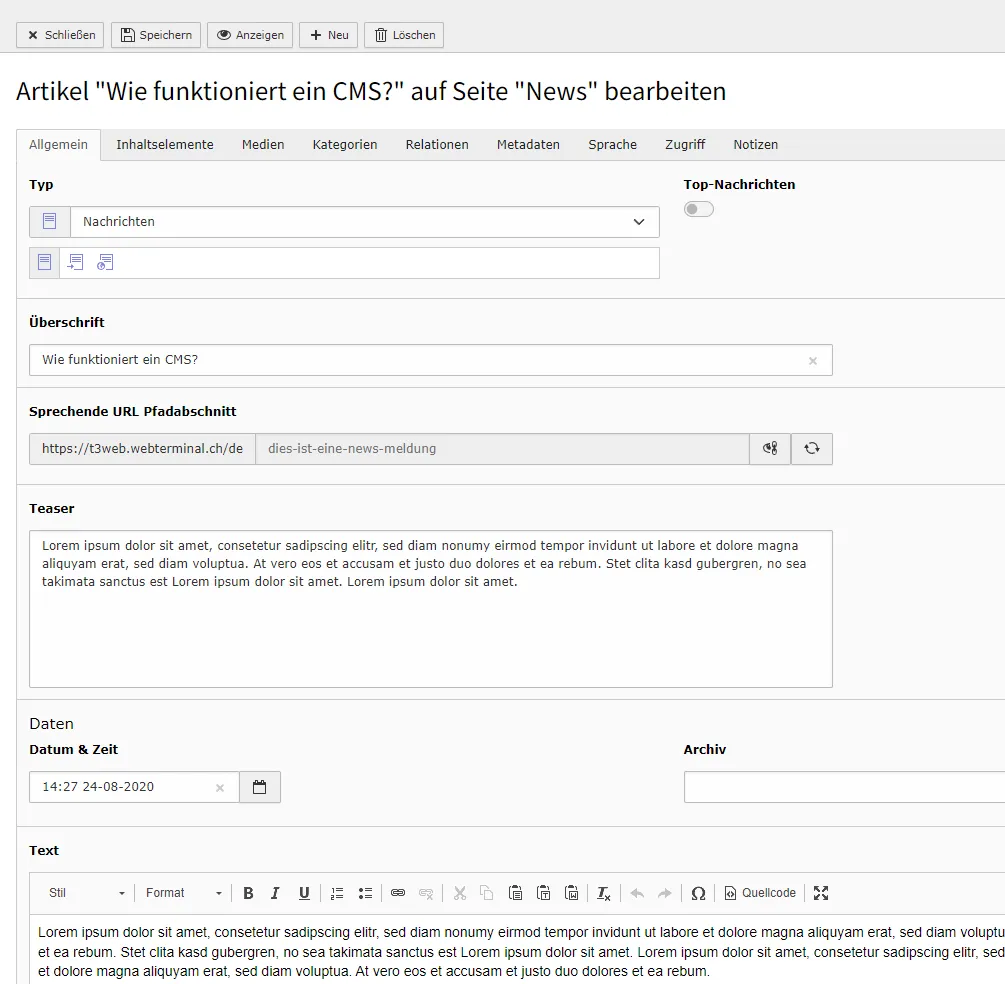Open the Typ dropdown showing Nachrichten
This screenshot has width=1005, height=984.
tap(365, 222)
